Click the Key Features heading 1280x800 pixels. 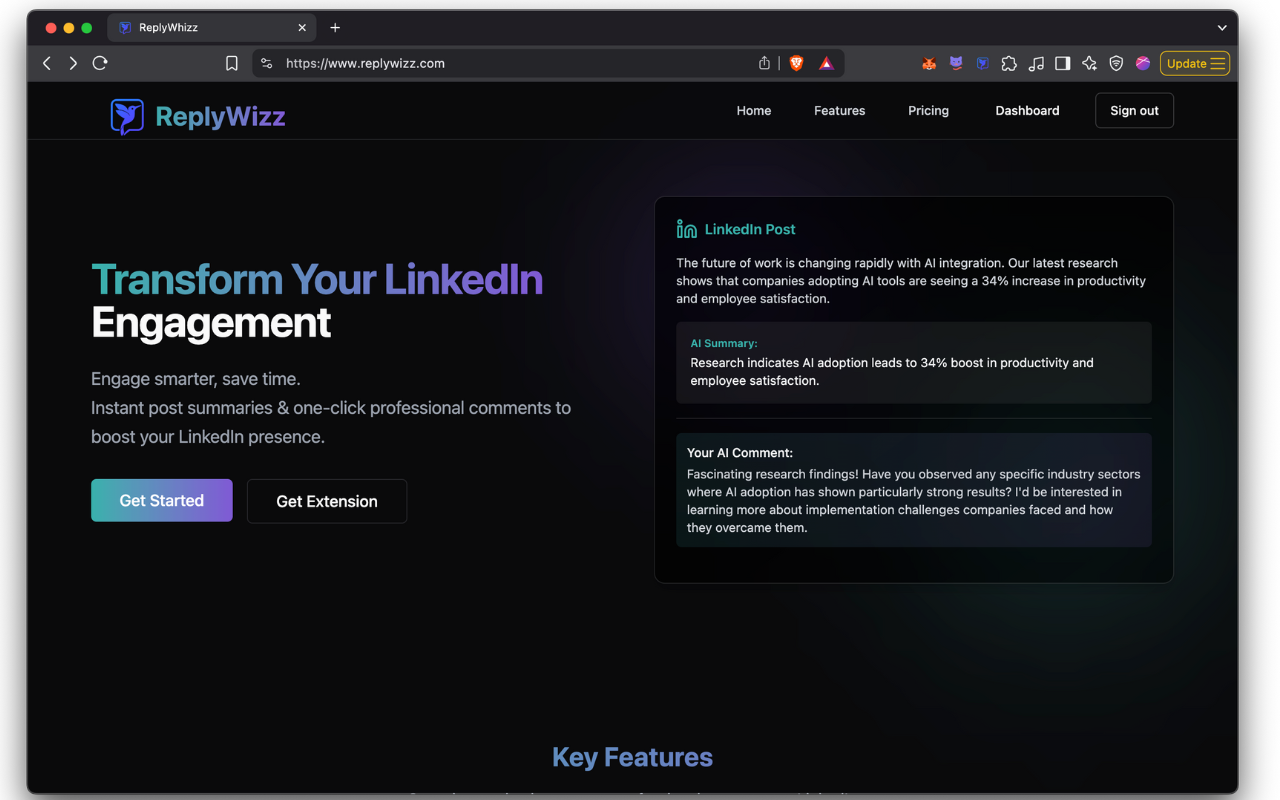point(632,757)
